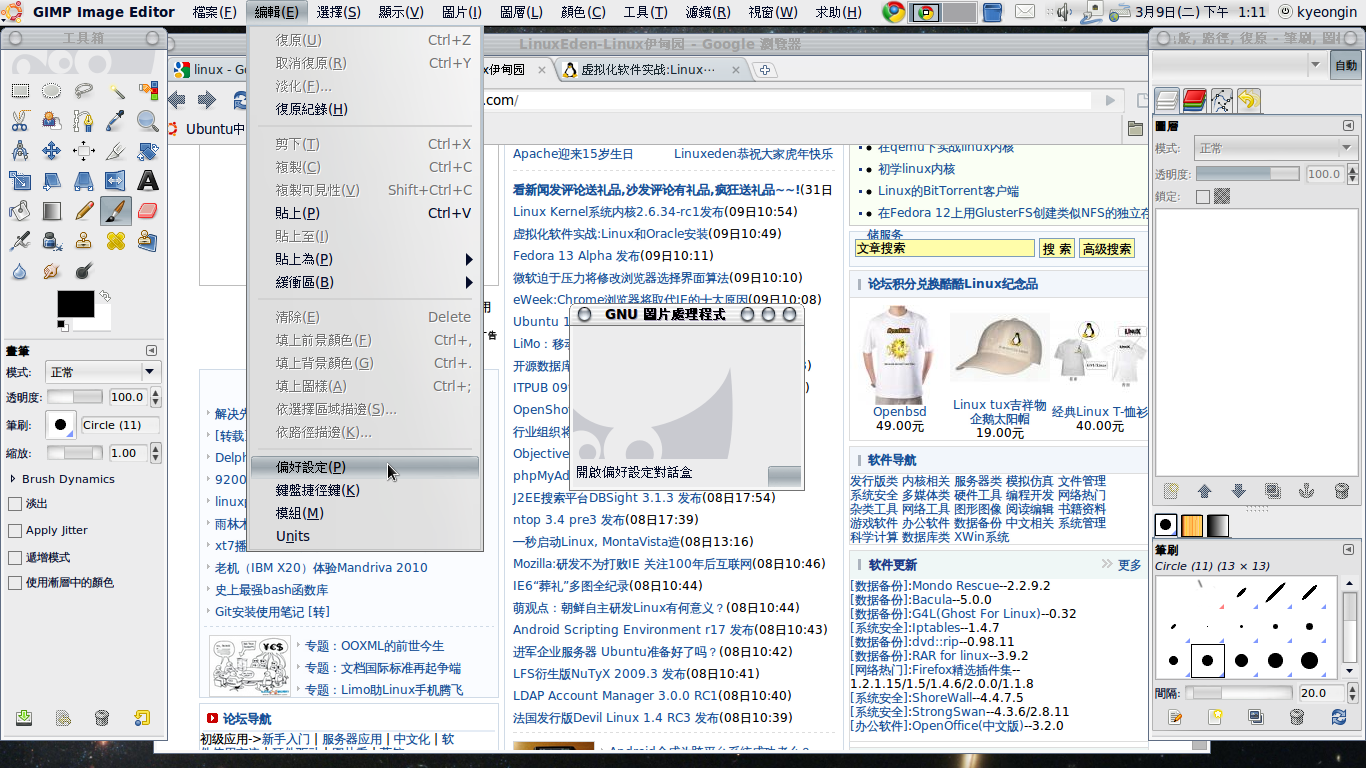Screen dimensions: 1366x768
Task: Open 模組(M) from the Edit menu
Action: point(365,513)
